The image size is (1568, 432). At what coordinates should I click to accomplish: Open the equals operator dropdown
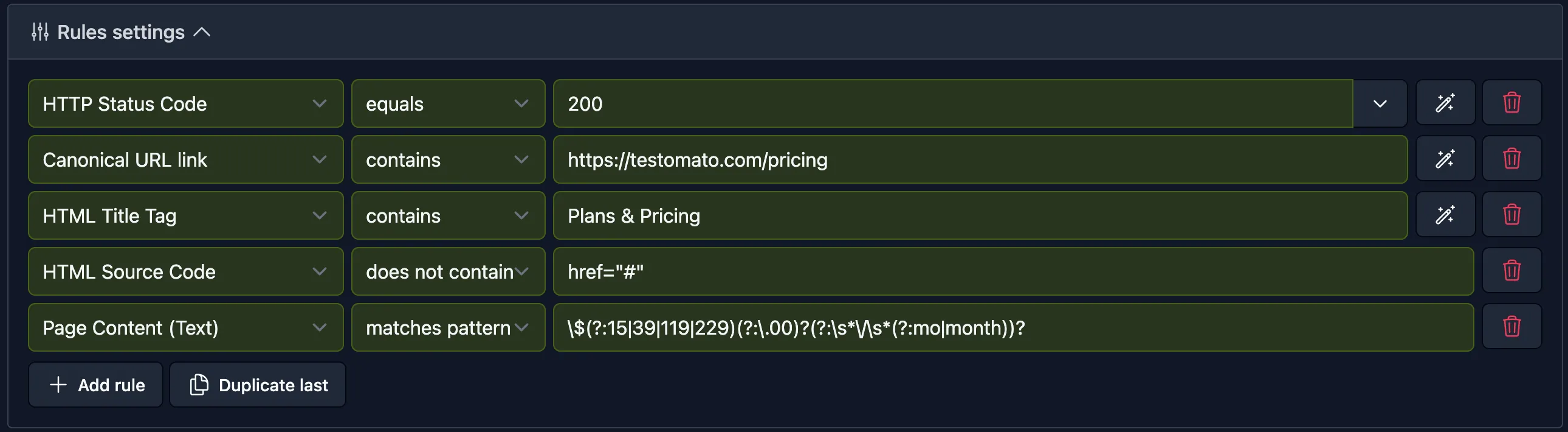coord(521,103)
